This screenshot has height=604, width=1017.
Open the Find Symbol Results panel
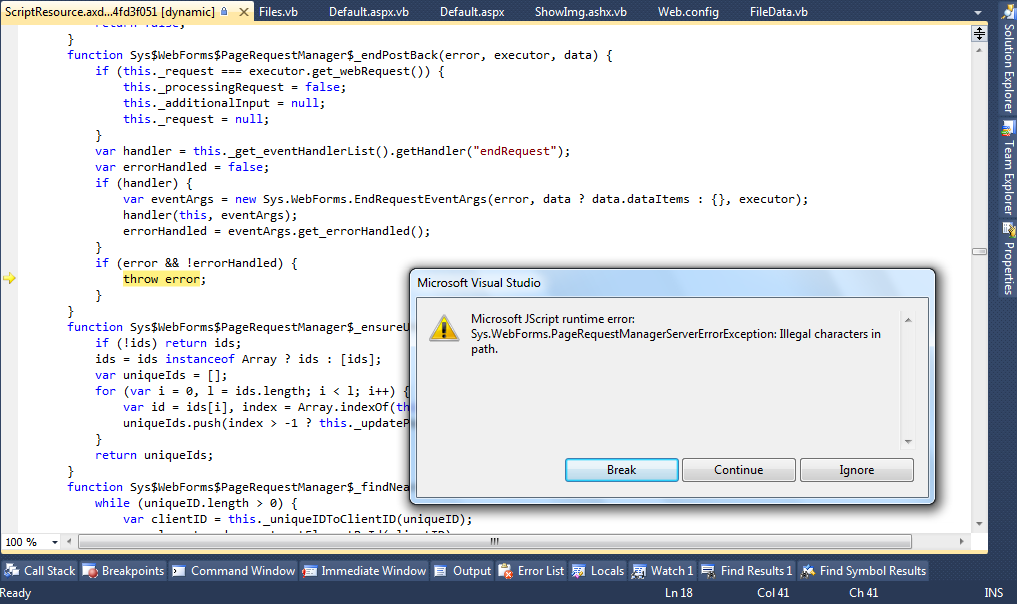point(872,571)
